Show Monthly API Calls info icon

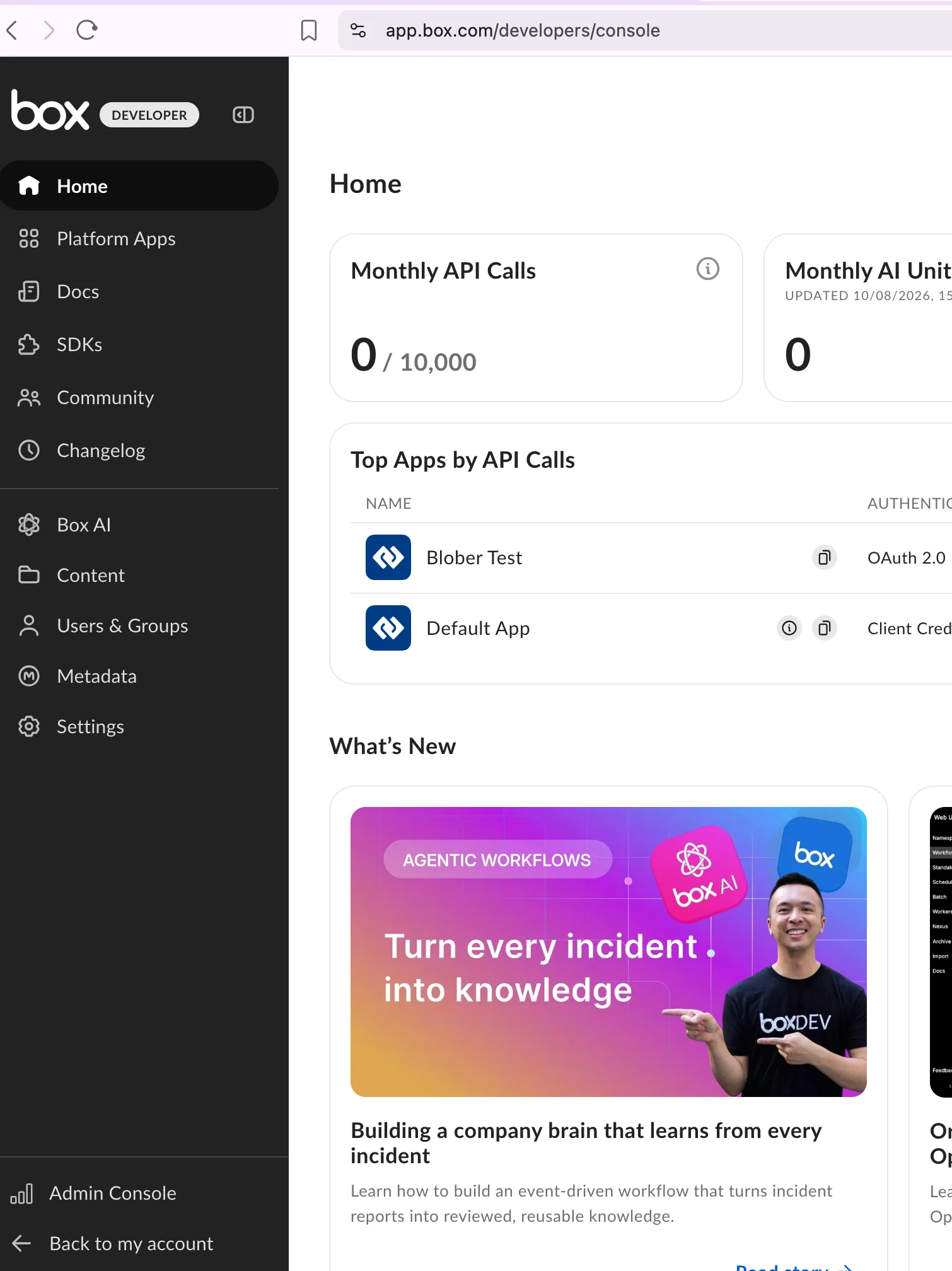pyautogui.click(x=707, y=269)
